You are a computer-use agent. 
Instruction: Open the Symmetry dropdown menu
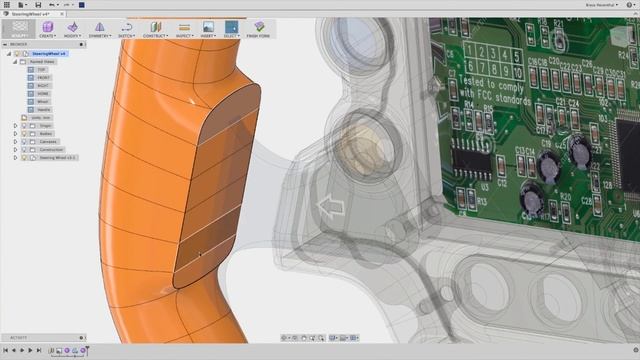(100, 36)
